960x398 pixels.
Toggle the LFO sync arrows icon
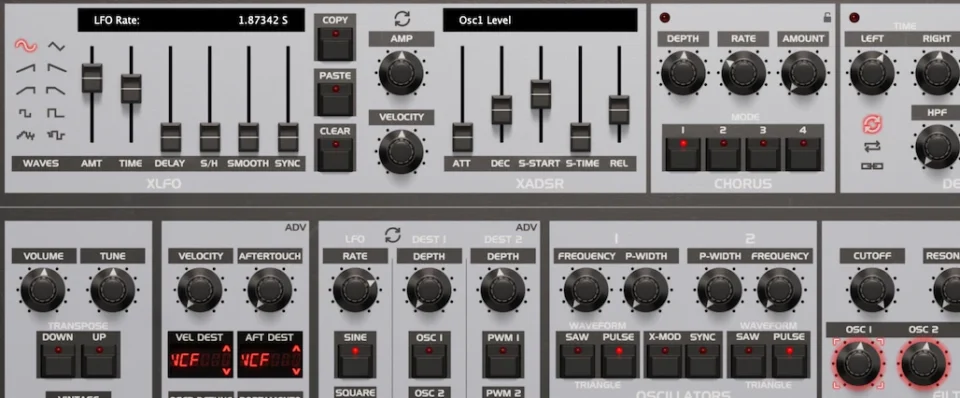pyautogui.click(x=392, y=235)
